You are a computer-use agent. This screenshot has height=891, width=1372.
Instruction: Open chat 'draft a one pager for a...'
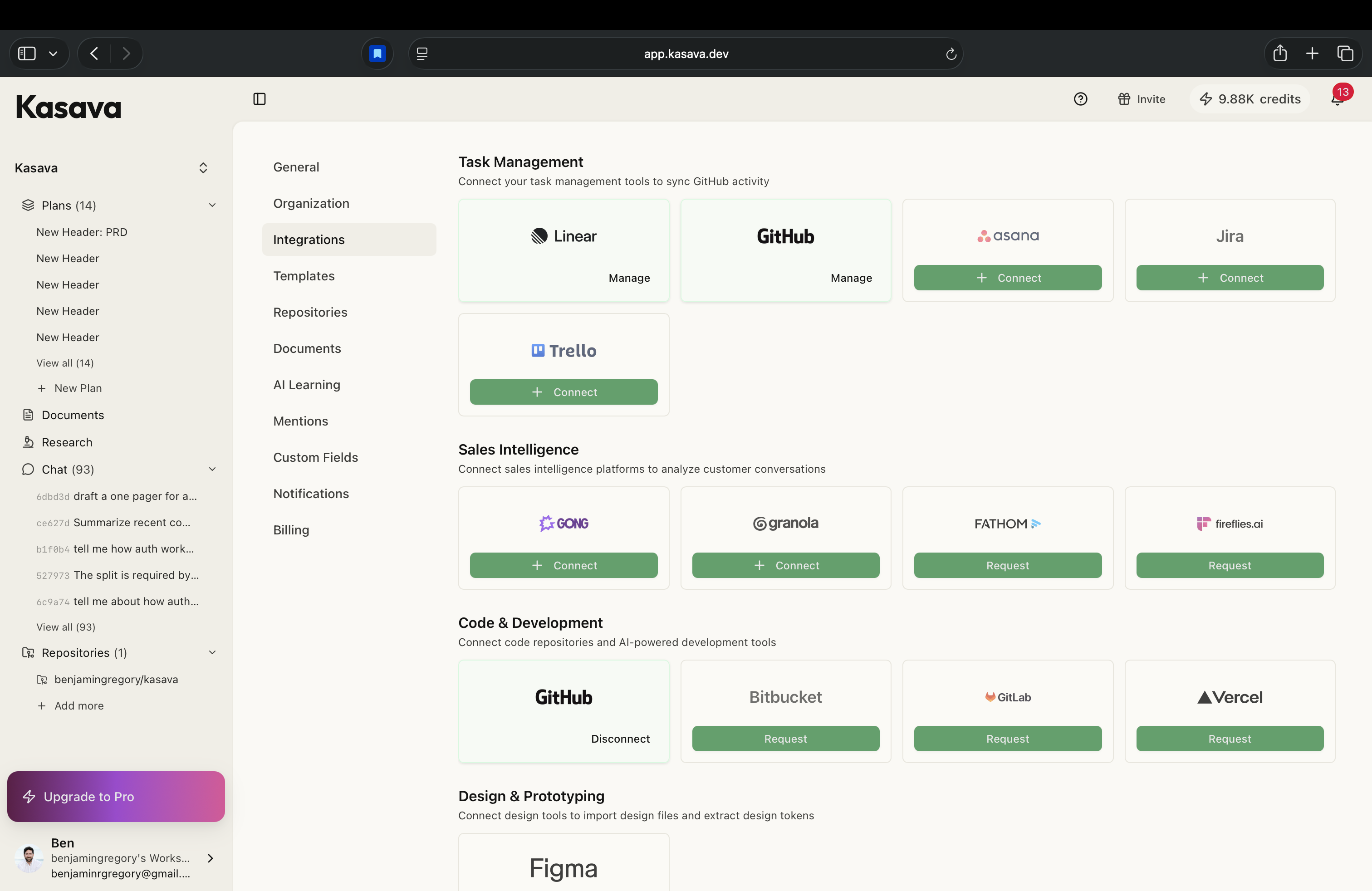(117, 496)
